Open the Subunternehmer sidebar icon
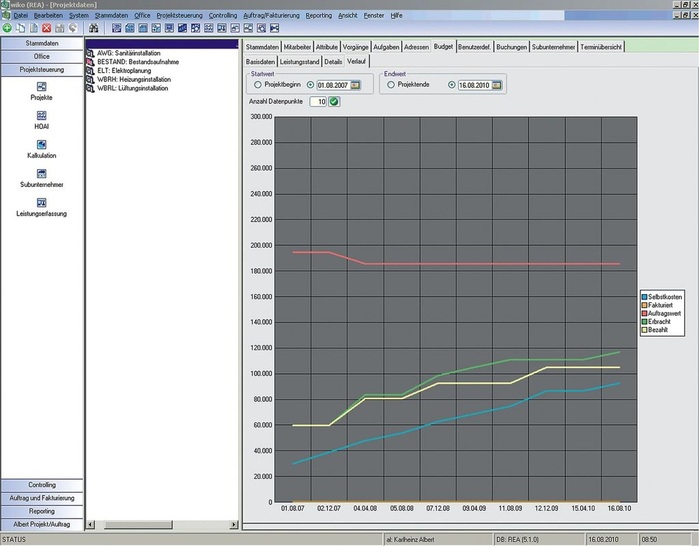This screenshot has height=546, width=699. [x=42, y=175]
